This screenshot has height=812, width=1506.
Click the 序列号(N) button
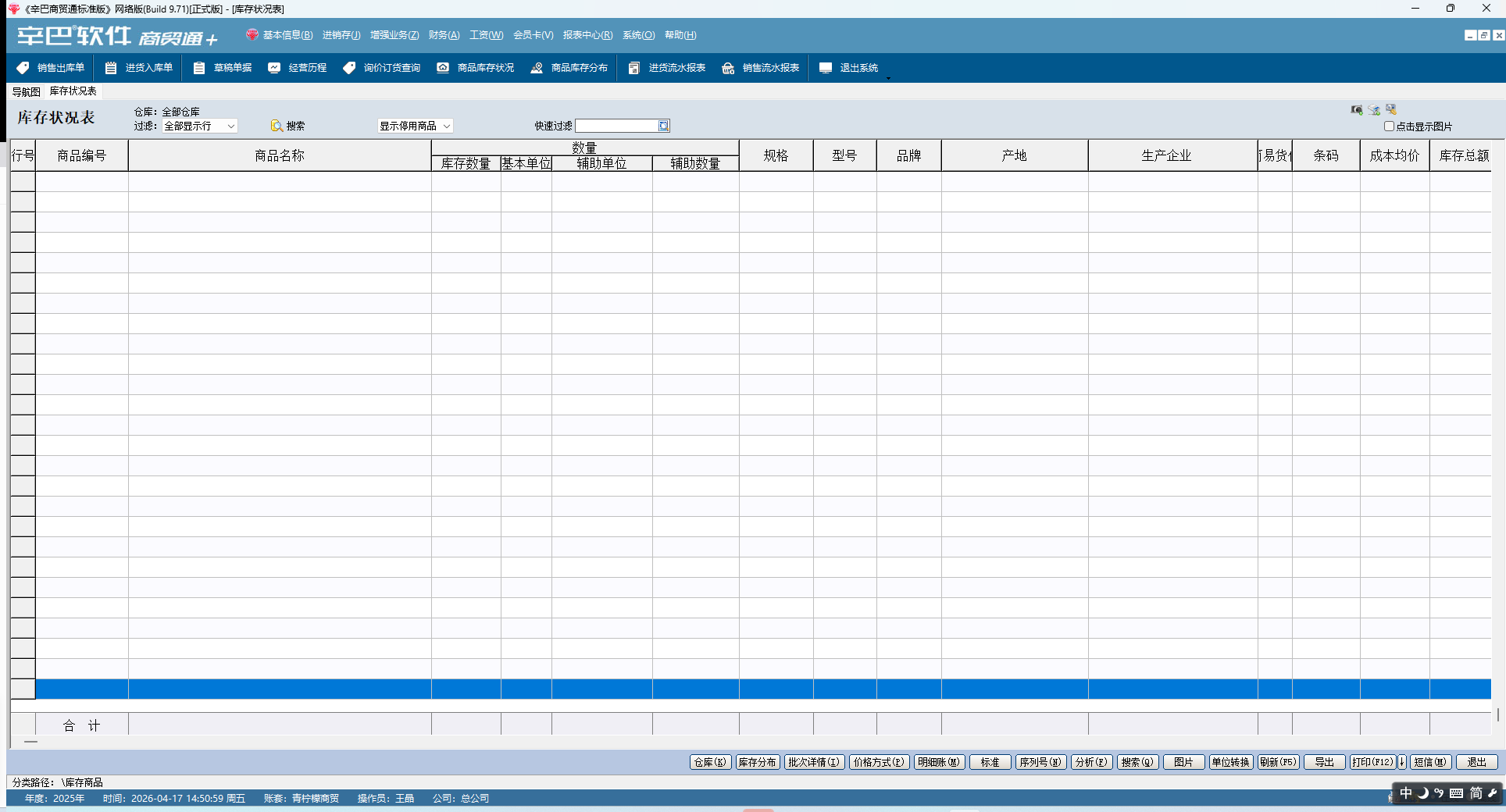coord(1040,762)
